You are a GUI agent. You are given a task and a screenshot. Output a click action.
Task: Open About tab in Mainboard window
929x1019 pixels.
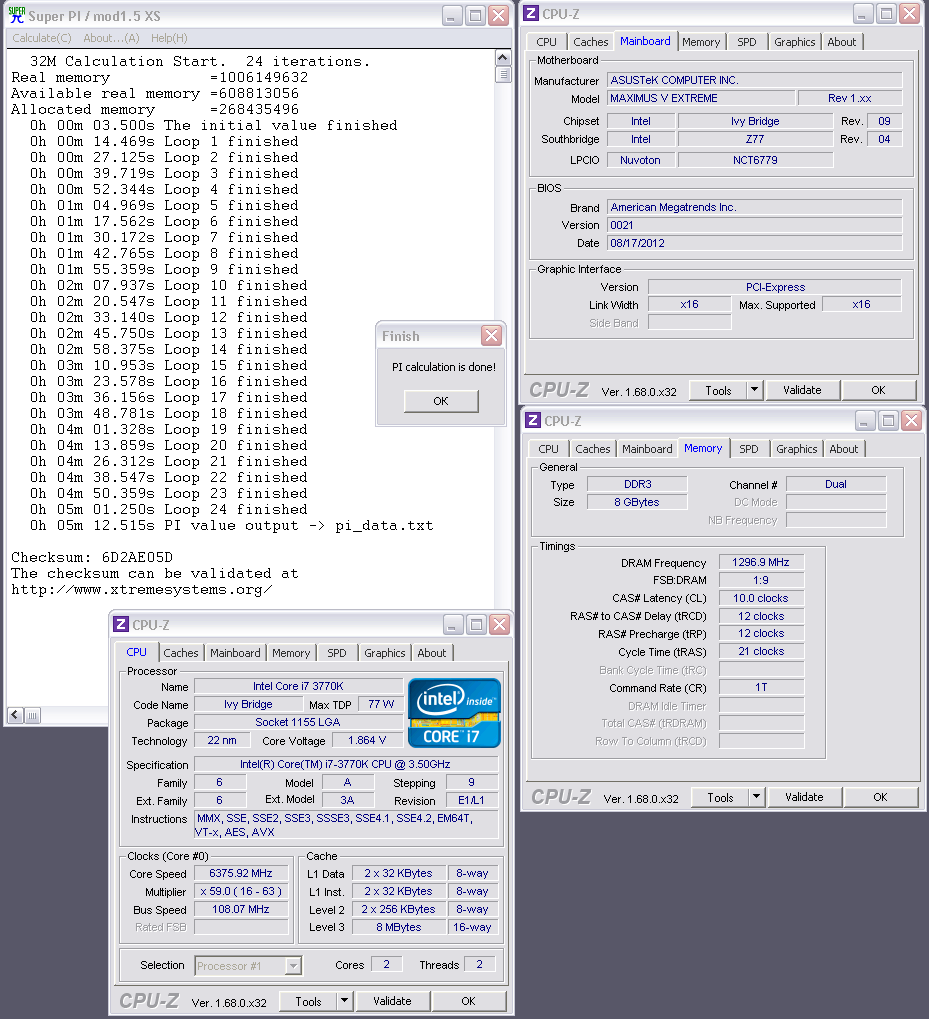click(841, 42)
